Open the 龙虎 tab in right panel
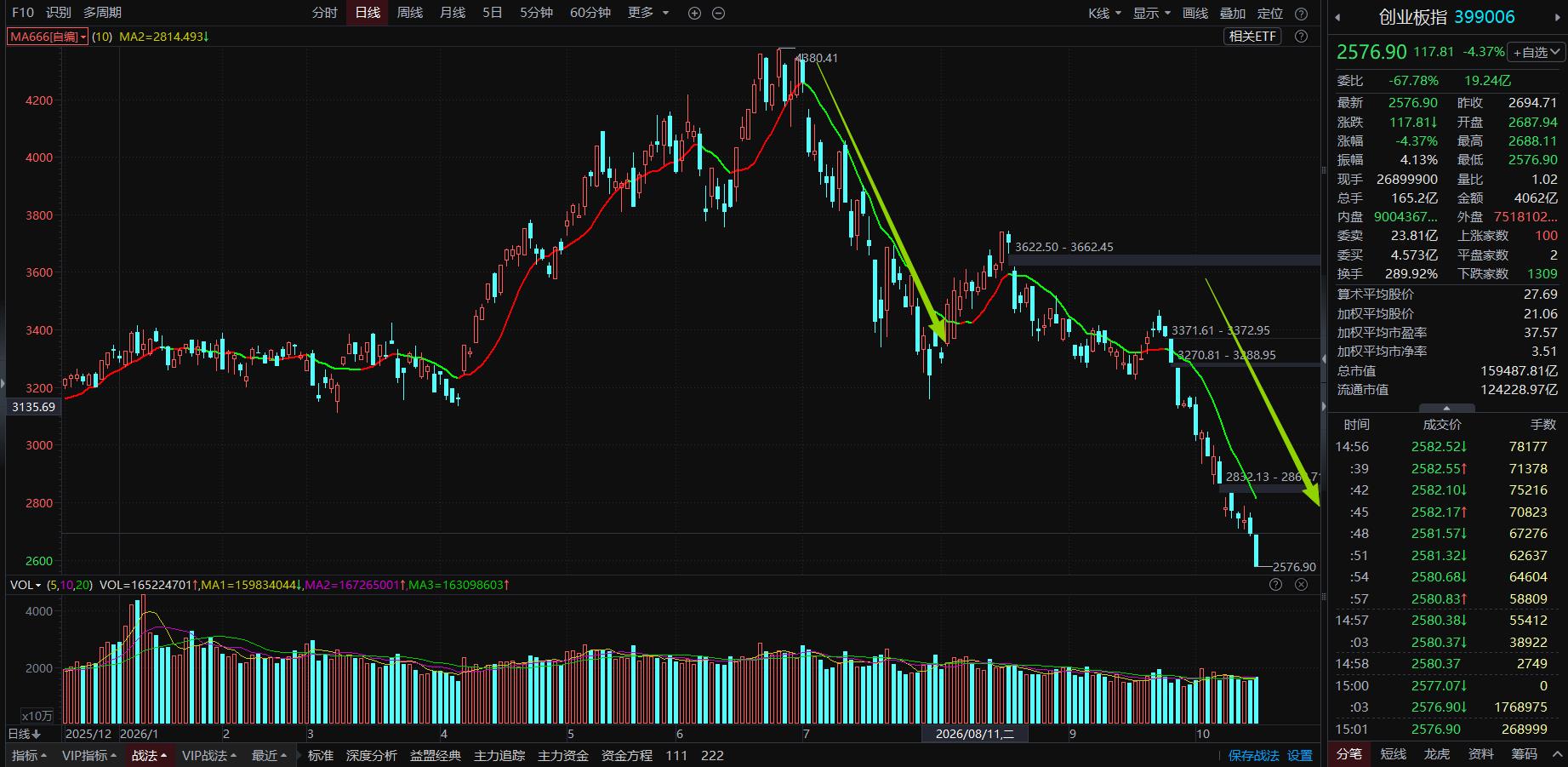 point(1437,753)
